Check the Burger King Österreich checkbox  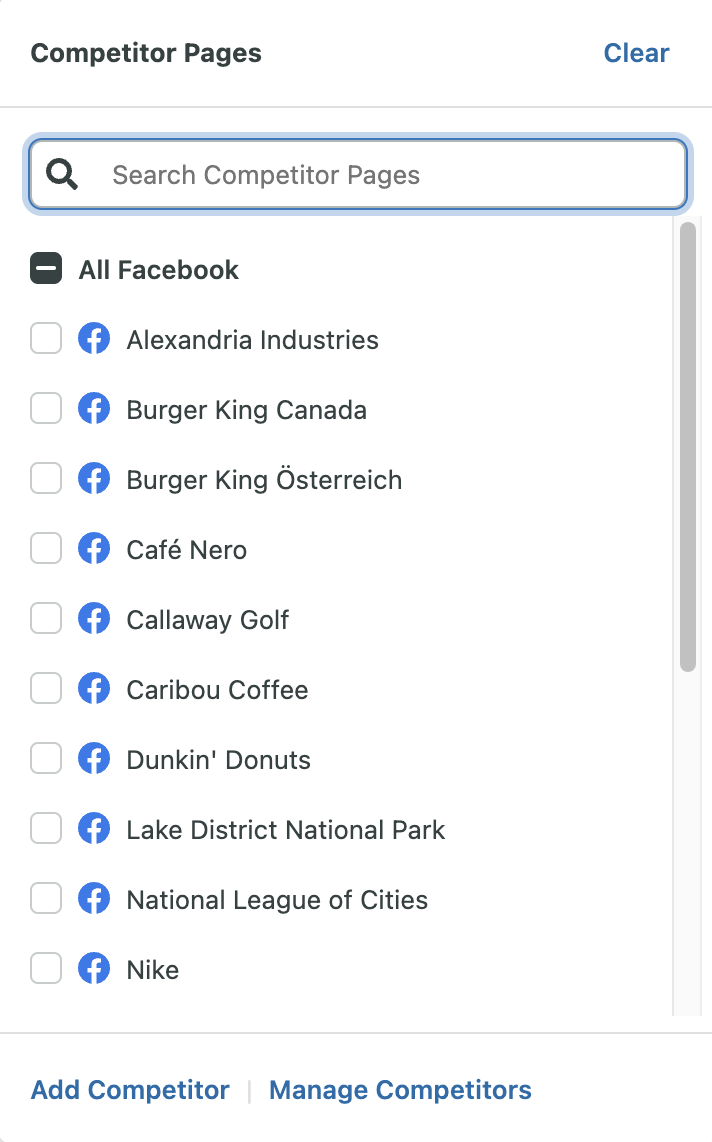click(x=46, y=479)
